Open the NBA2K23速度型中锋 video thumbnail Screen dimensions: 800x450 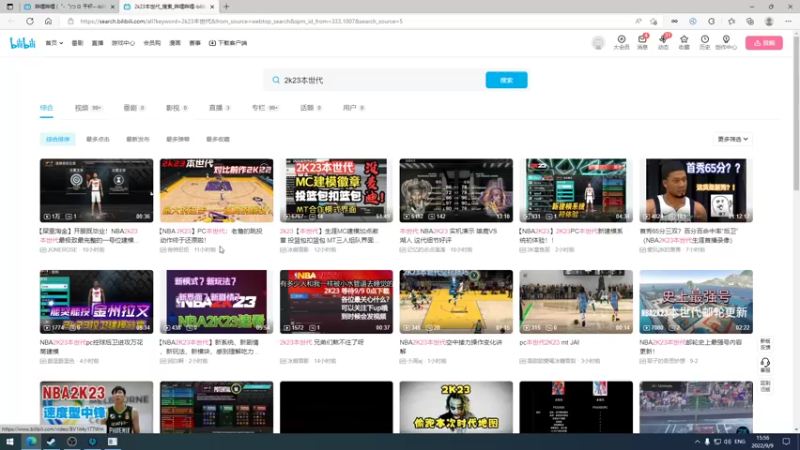96,407
